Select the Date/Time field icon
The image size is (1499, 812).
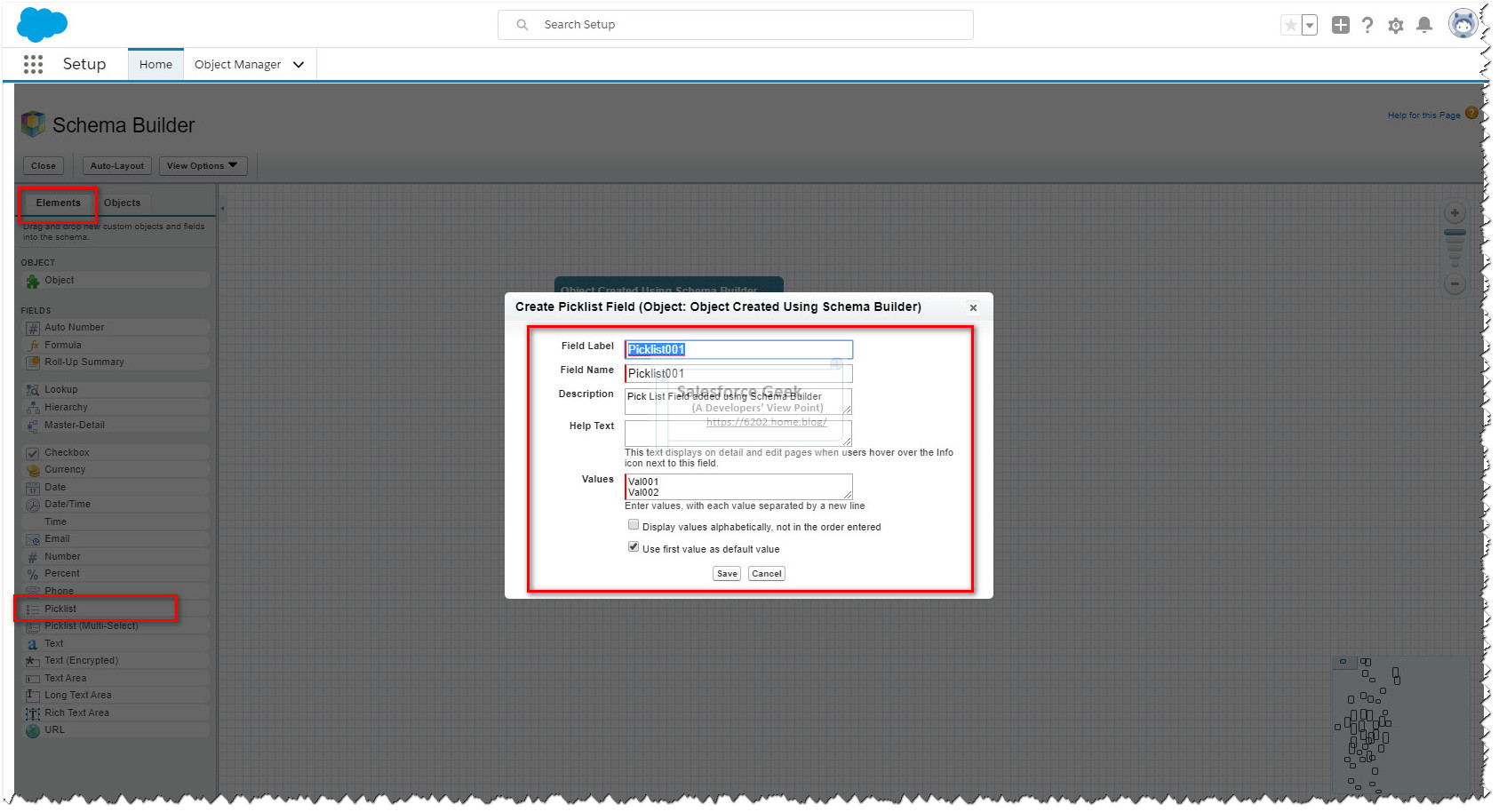point(33,505)
